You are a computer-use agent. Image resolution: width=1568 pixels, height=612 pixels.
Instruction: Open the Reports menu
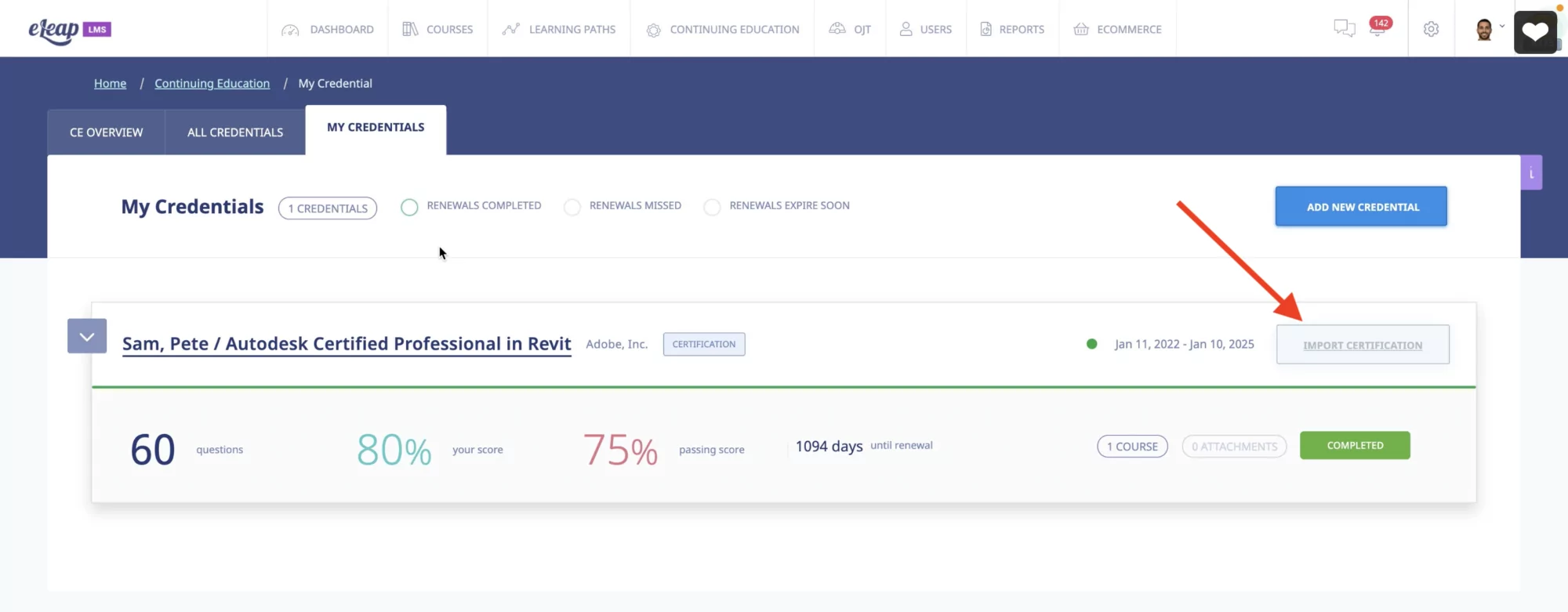1012,29
